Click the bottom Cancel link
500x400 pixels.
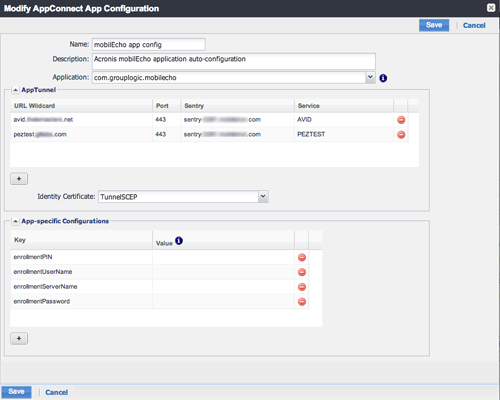pos(57,392)
